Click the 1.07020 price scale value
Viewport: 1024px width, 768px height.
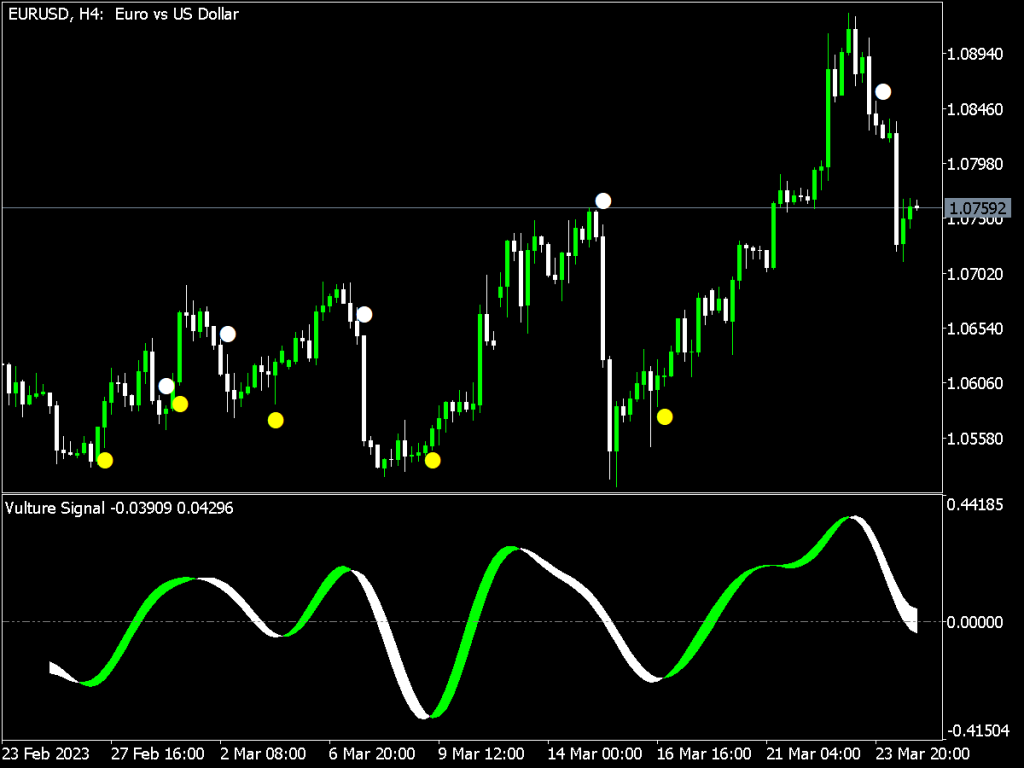click(x=975, y=273)
